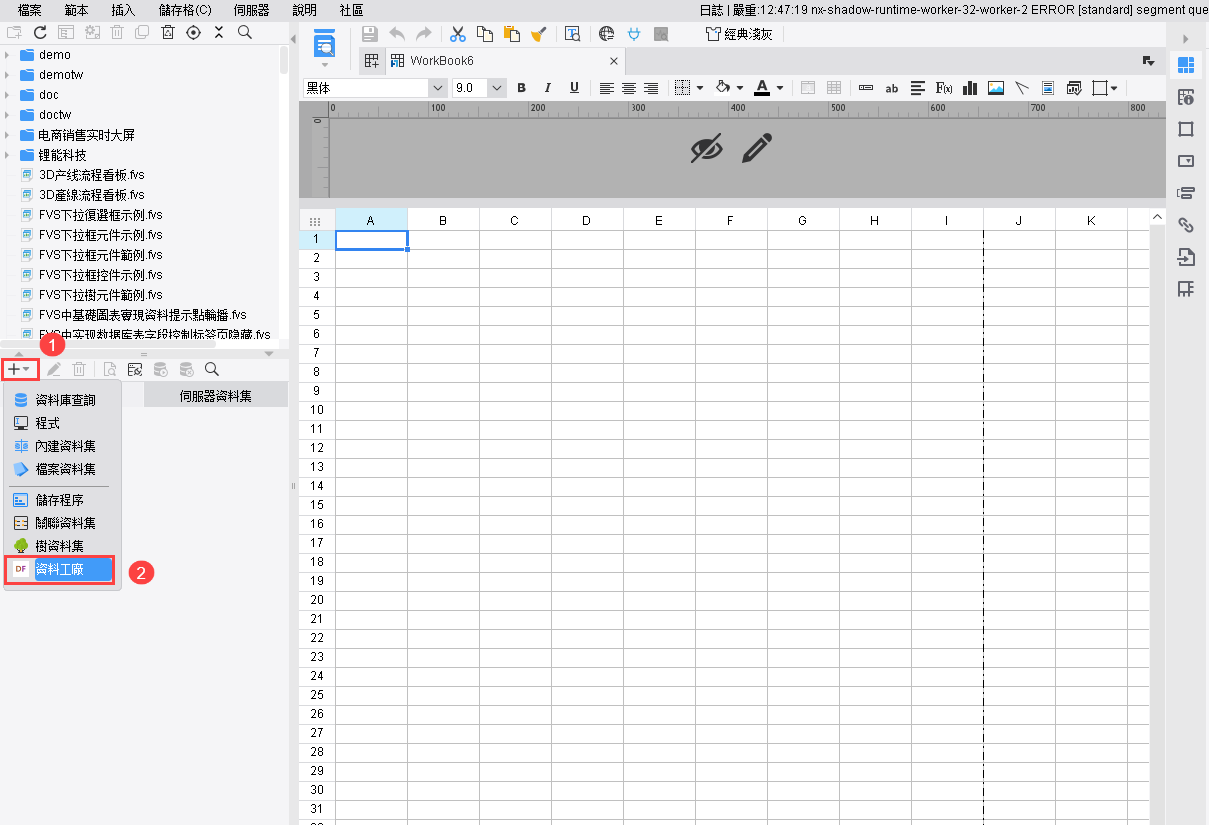Screen dimensions: 1209x825
Task: Insert formula with F(x) icon
Action: coord(943,88)
